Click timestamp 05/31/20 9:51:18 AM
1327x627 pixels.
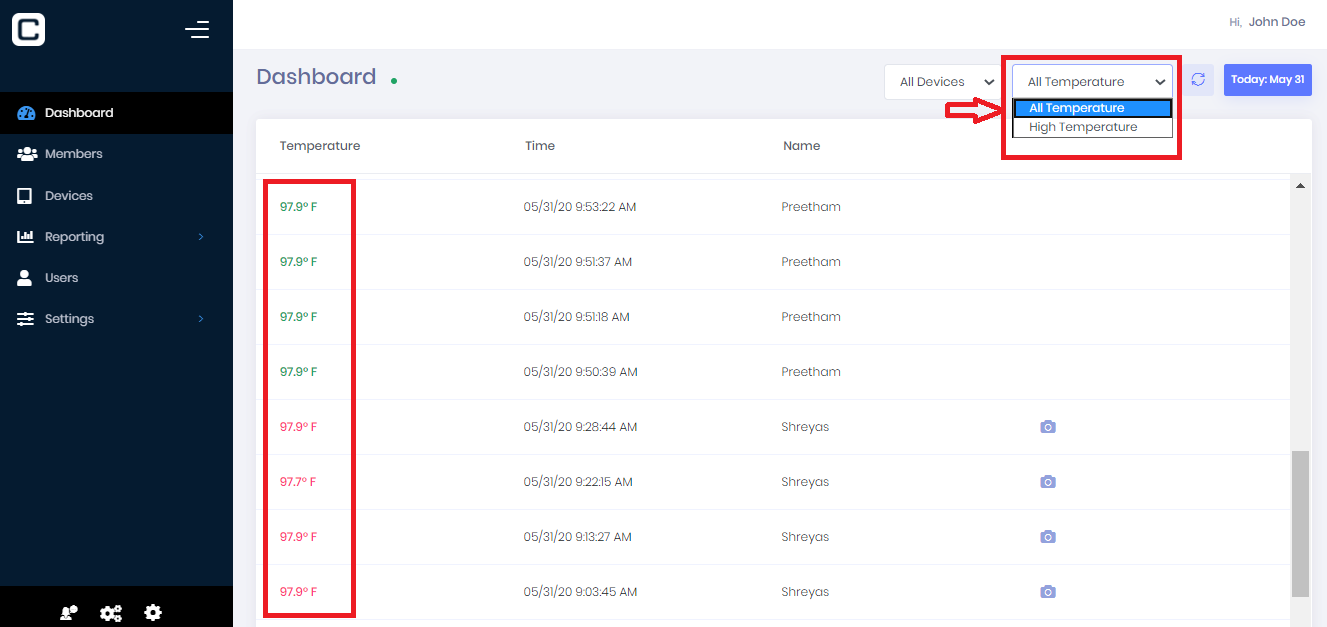pyautogui.click(x=577, y=317)
